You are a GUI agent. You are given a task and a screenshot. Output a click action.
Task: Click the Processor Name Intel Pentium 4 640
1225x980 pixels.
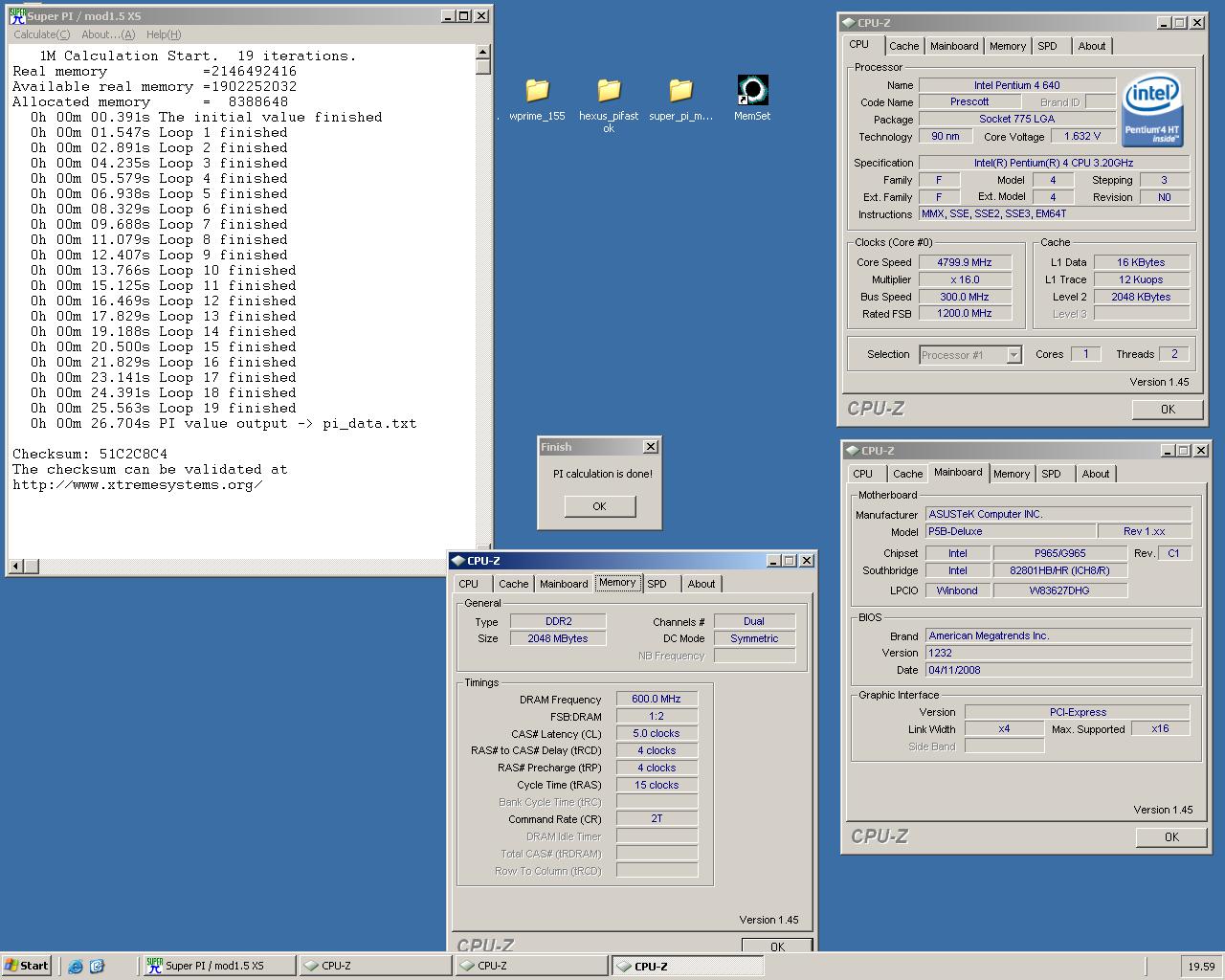[1016, 85]
